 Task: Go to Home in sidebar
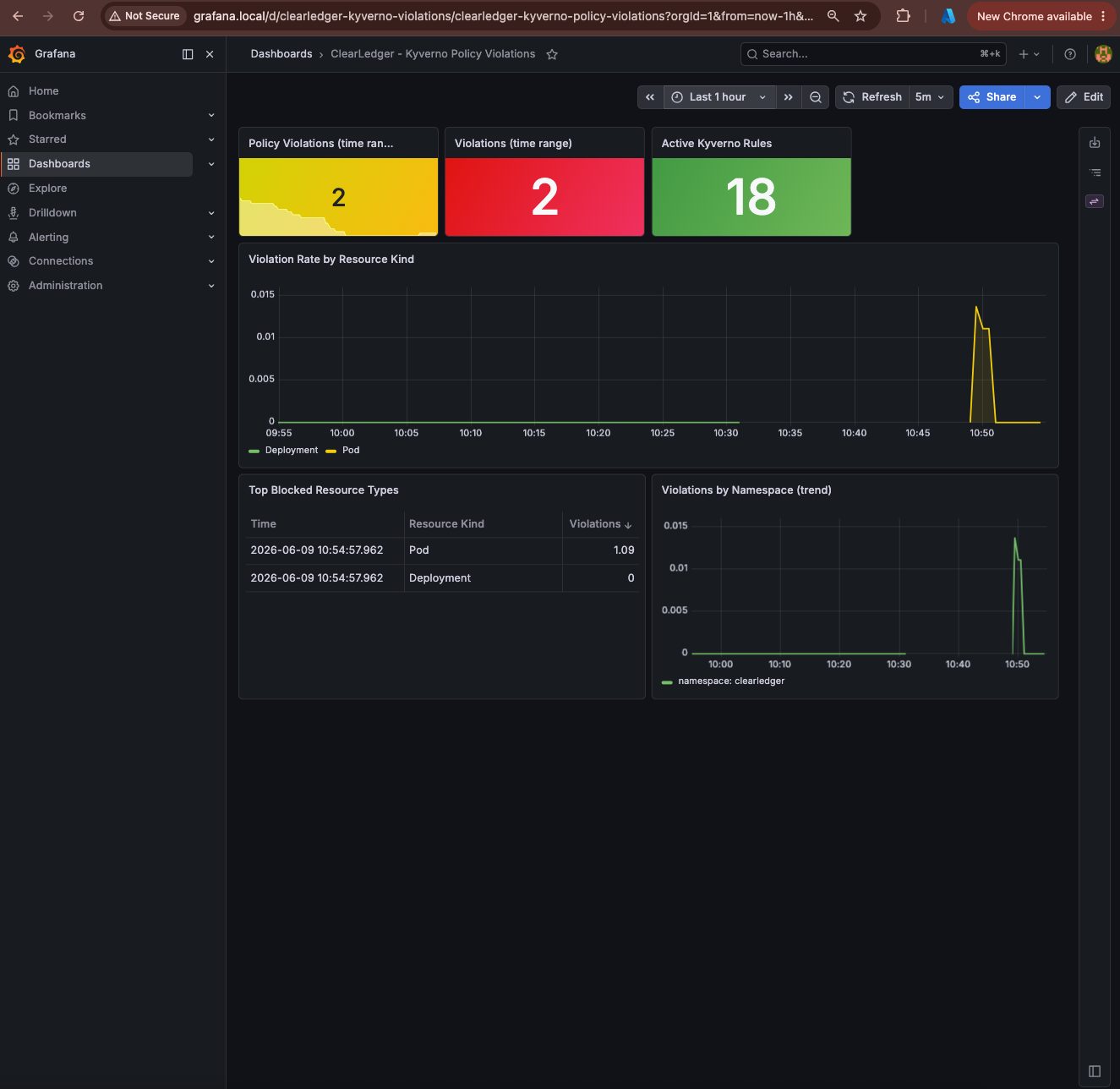coord(43,91)
